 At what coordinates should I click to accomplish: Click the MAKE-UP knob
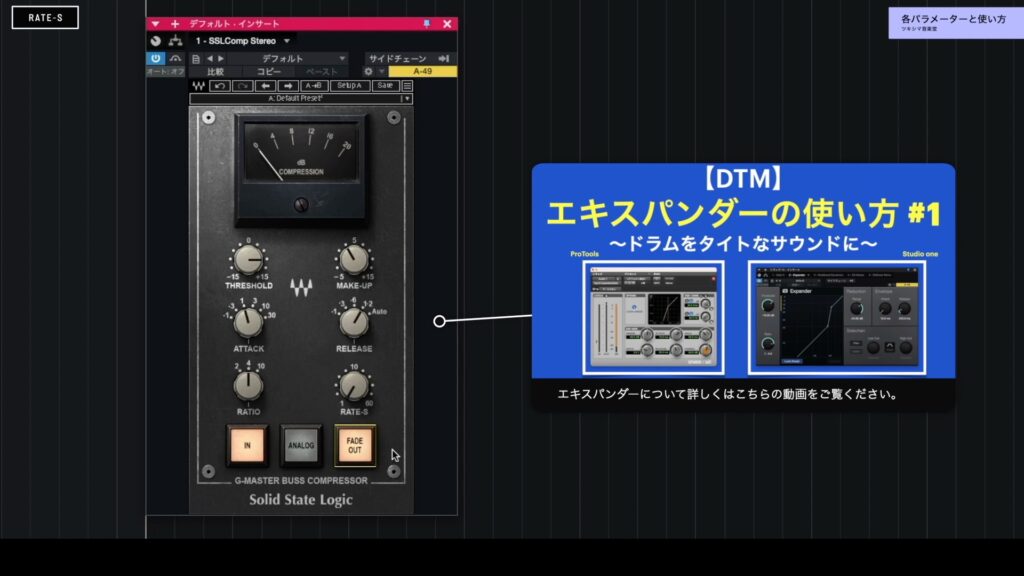click(353, 260)
